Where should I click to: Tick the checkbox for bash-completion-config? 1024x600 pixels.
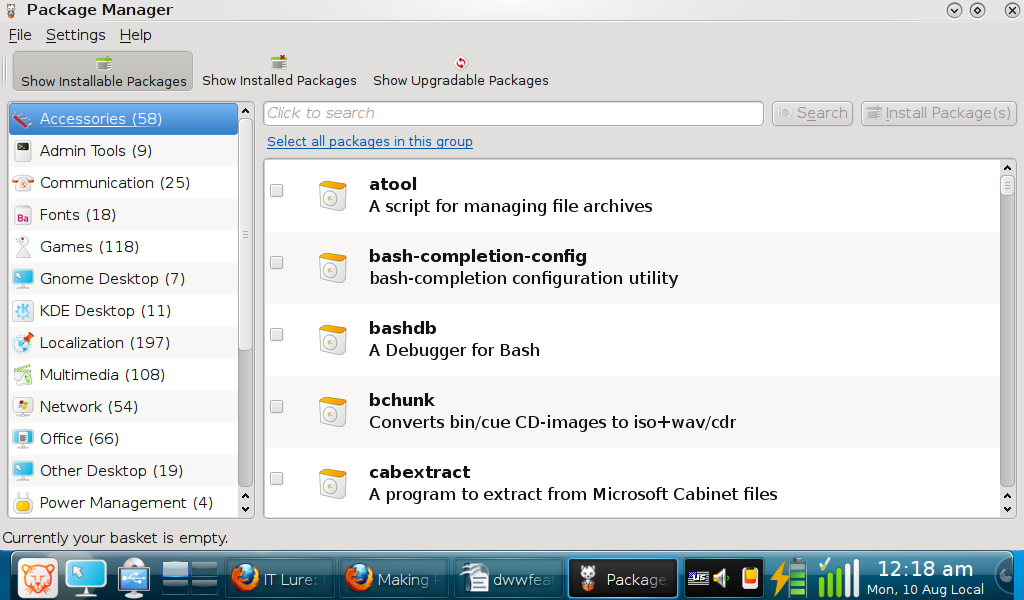coord(277,262)
